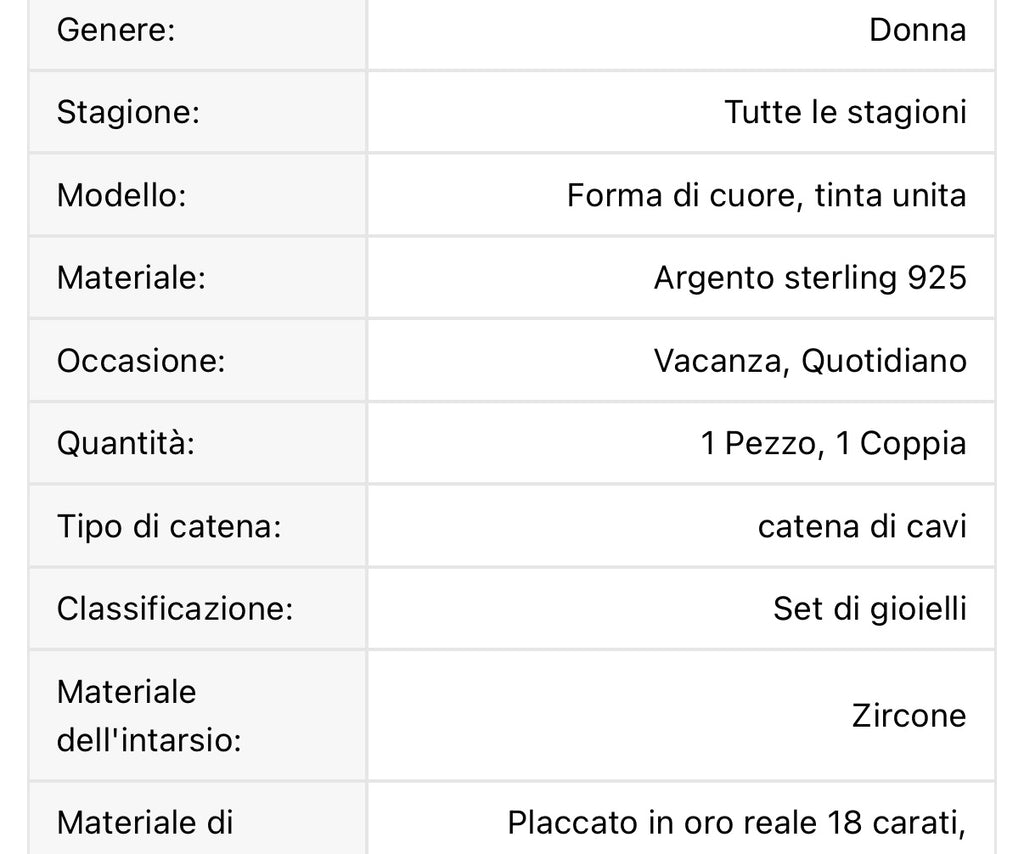Tap the Argento sterling 925 value
1024x854 pixels.
(810, 277)
